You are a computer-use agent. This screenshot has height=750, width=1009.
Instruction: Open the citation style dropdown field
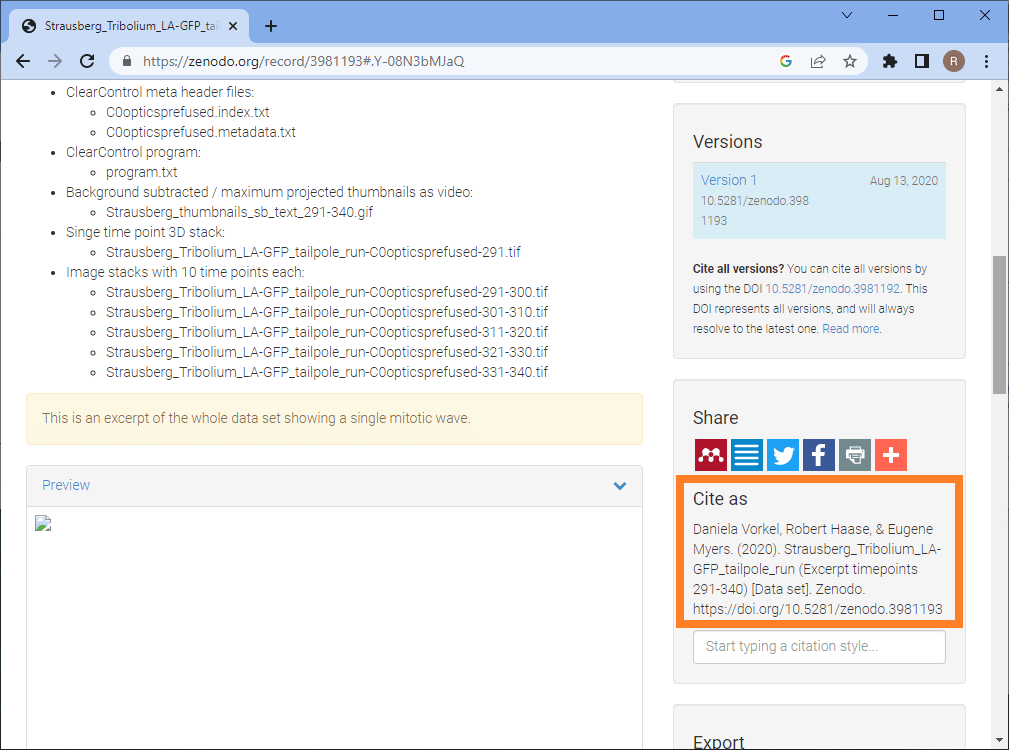point(819,646)
